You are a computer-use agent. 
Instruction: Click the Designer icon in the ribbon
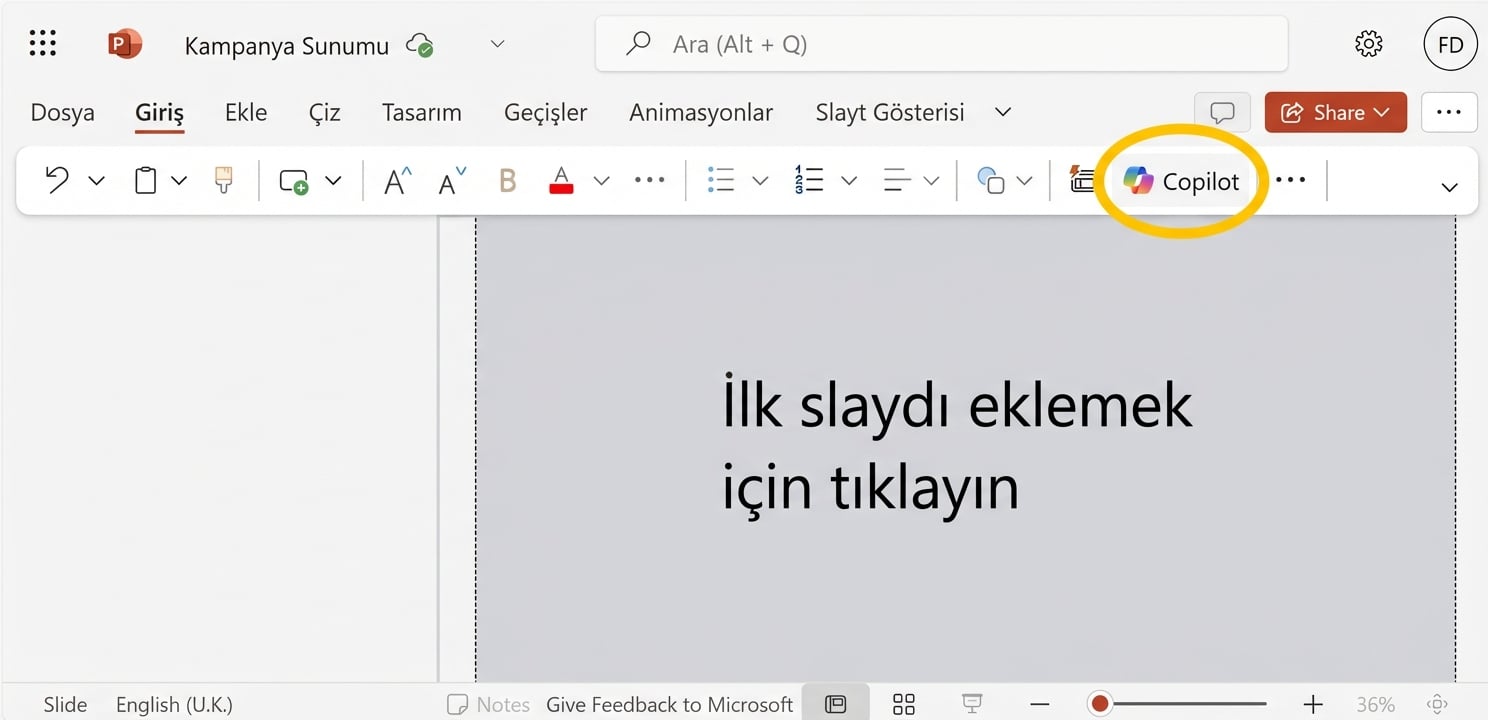(1083, 180)
